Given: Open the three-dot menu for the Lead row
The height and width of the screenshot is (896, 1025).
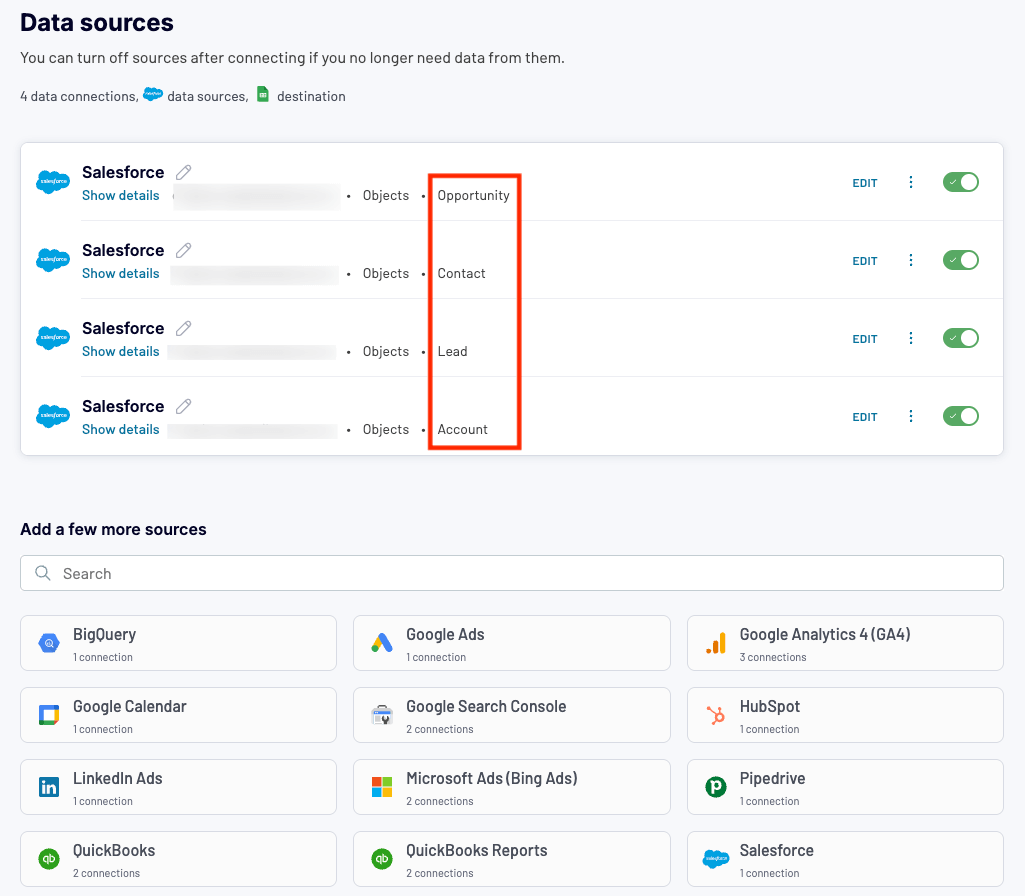Looking at the screenshot, I should (911, 338).
